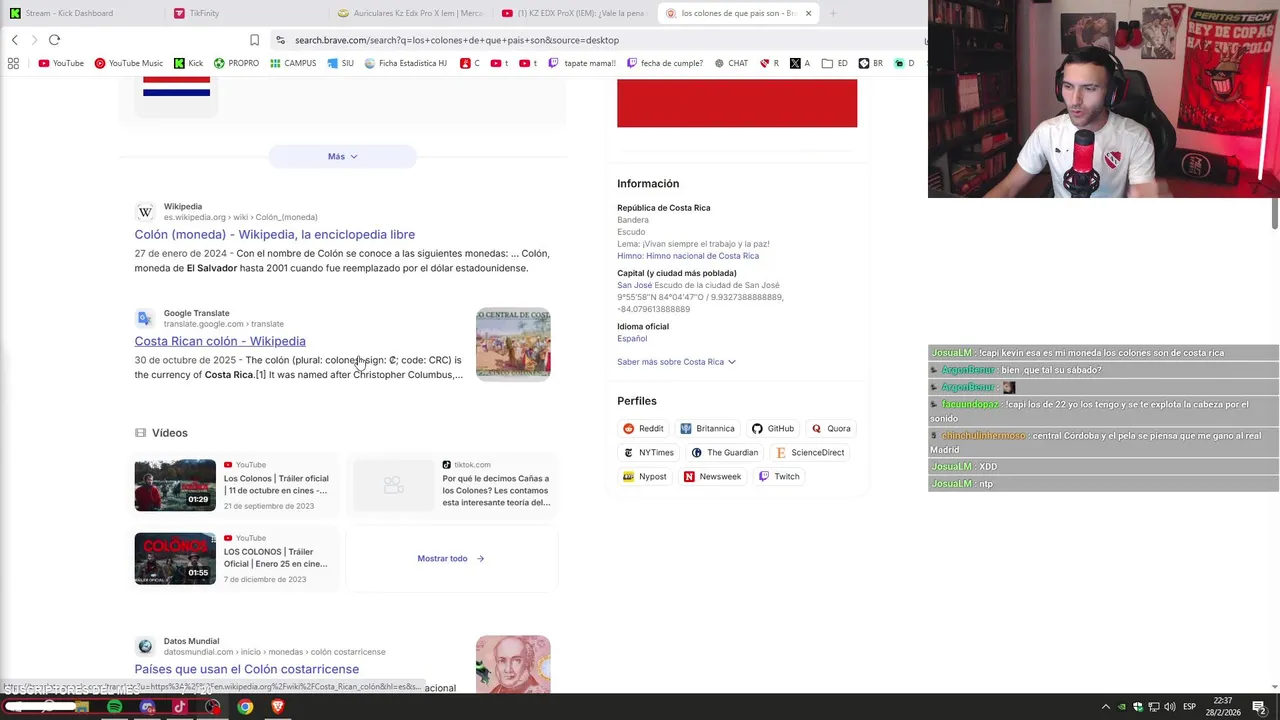Switch to Auriculares Kz Edx Pro tab
Screen dimensions: 1280x720
coord(410,13)
